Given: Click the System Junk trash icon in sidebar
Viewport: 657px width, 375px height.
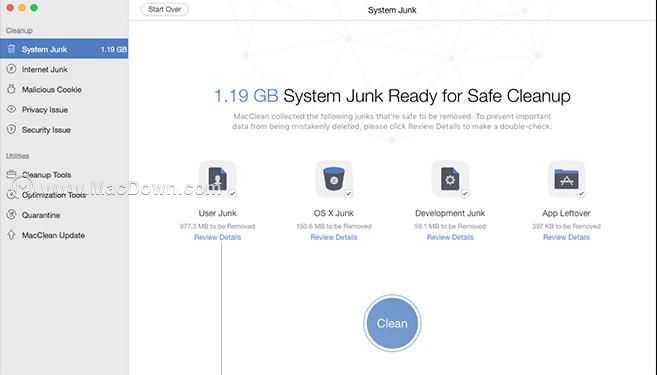Looking at the screenshot, I should pos(11,49).
